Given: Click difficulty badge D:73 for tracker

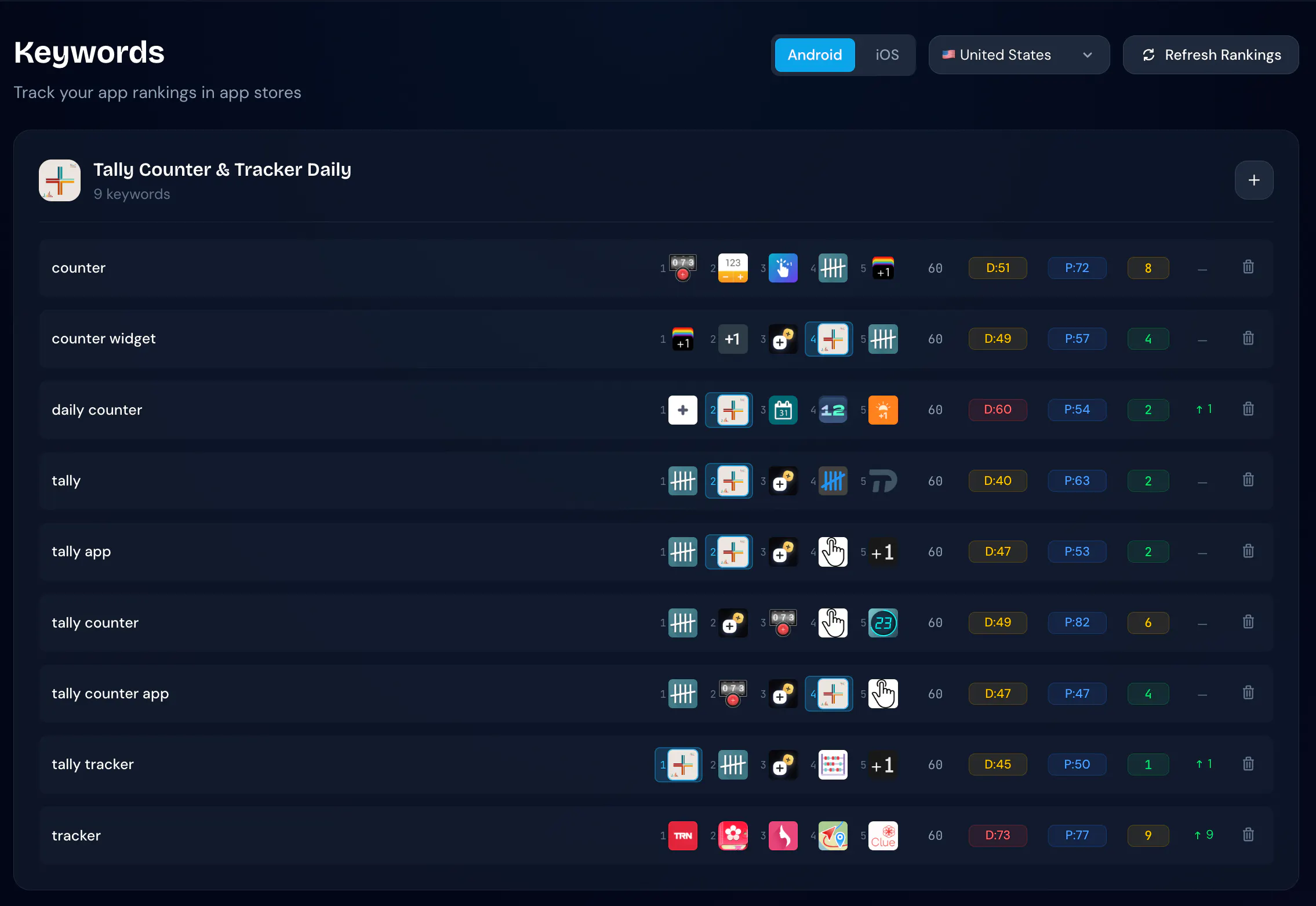Looking at the screenshot, I should click(998, 835).
